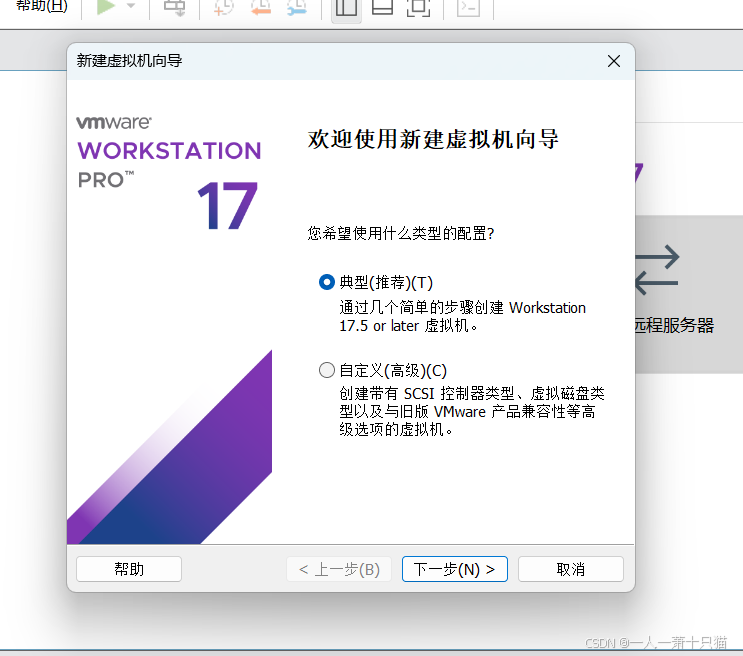Click the SCSI 控制器类型 custom option description
743x656 pixels.
(x=472, y=411)
